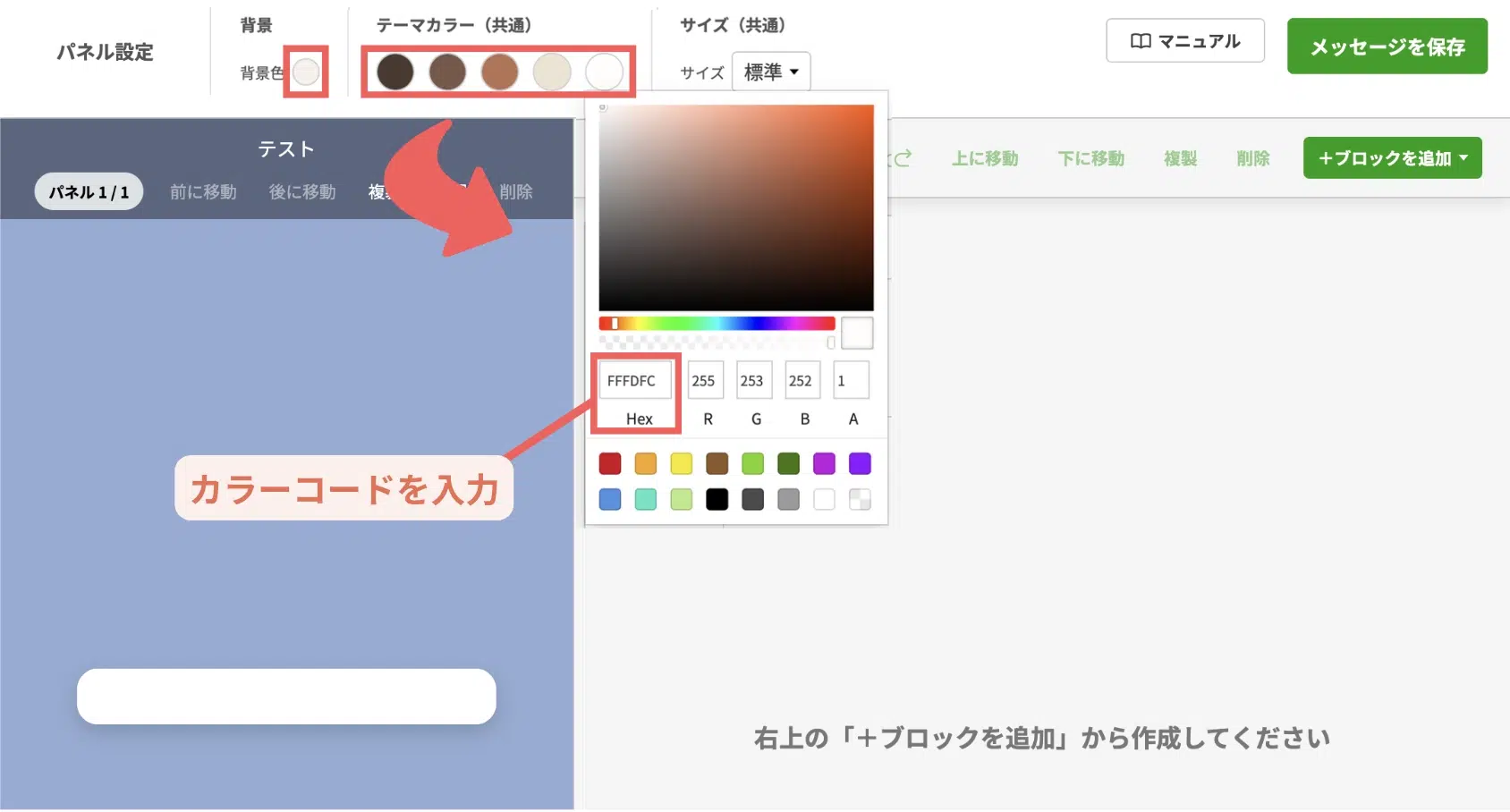Open the +ブロックを追加 dropdown button
This screenshot has height=812, width=1510.
click(x=1393, y=158)
